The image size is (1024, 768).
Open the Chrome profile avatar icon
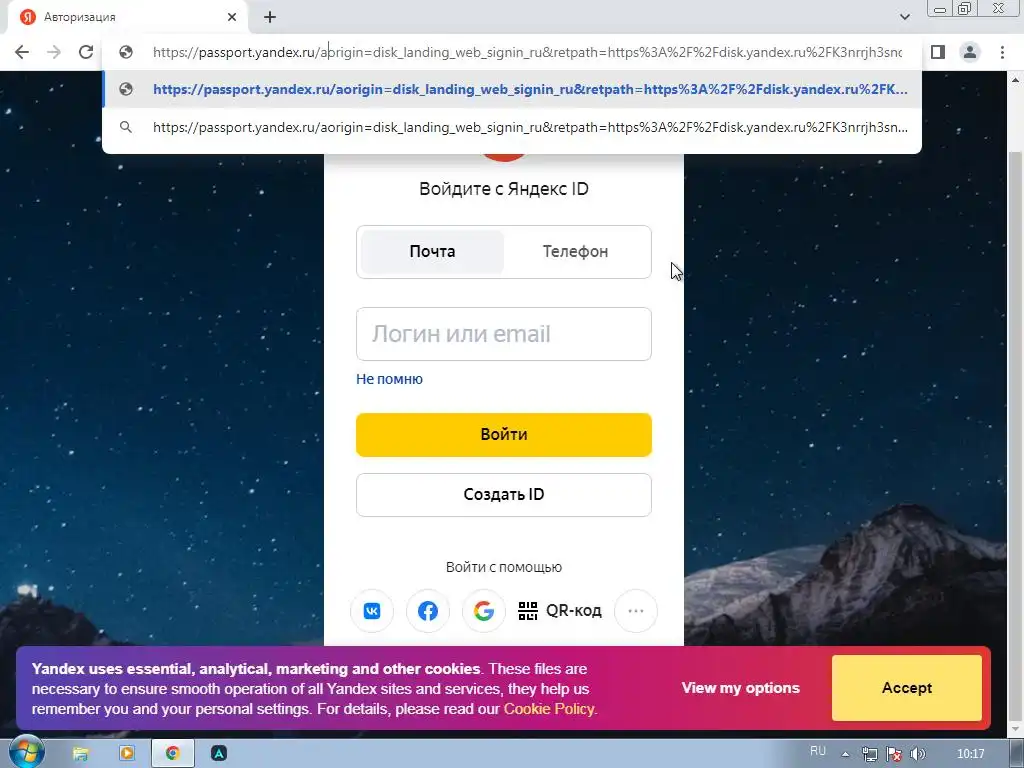click(x=970, y=52)
